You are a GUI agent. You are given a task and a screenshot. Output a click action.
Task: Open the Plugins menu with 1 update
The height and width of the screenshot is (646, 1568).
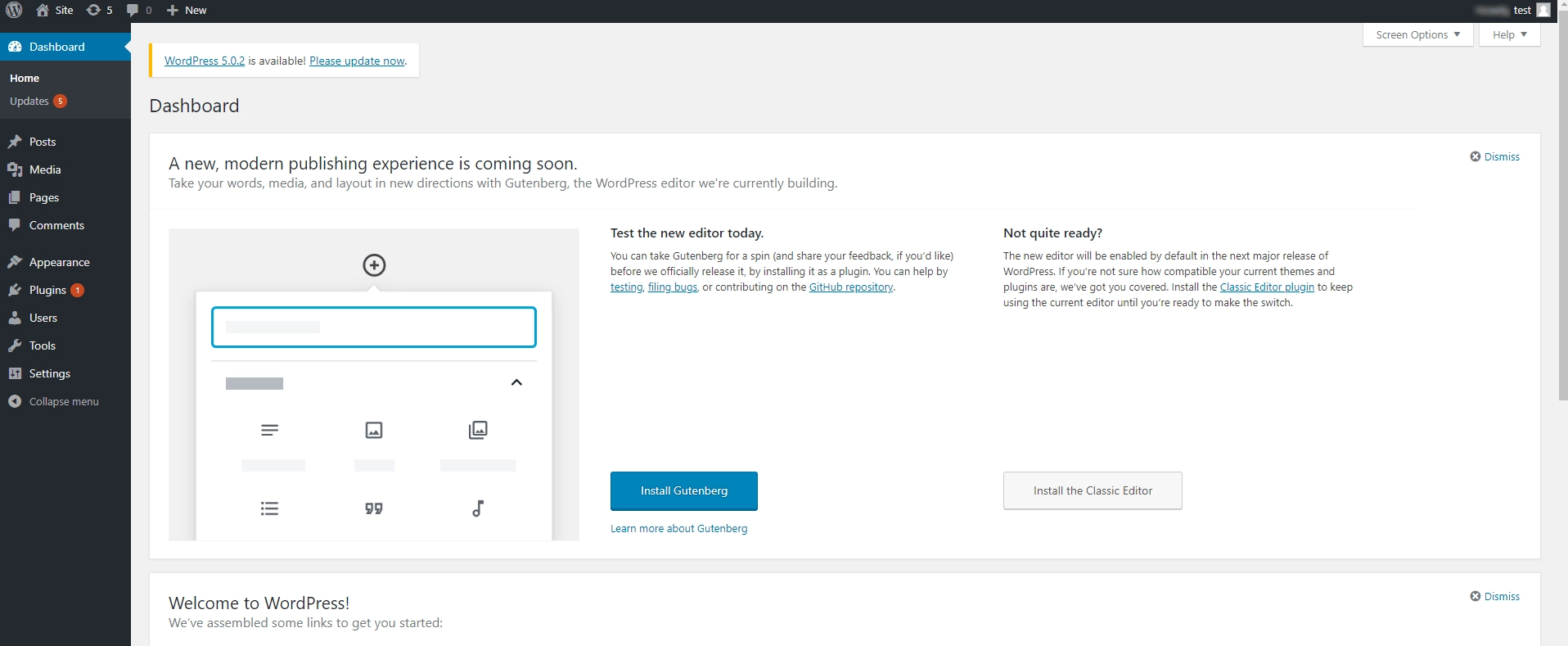point(65,290)
